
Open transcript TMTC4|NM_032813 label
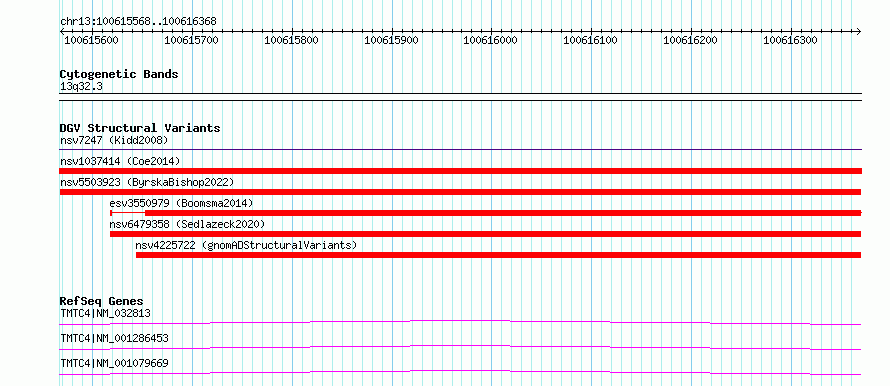106,313
